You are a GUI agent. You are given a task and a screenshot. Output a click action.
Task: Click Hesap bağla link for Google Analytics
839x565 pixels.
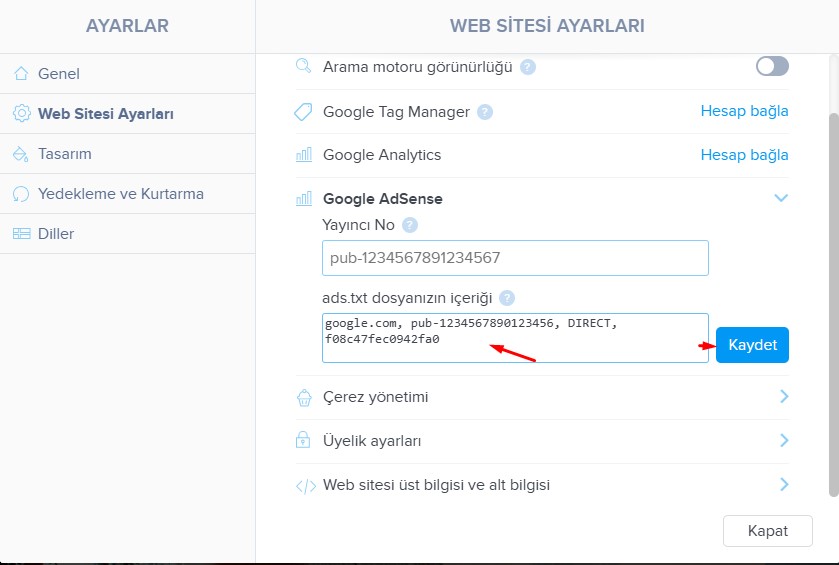click(x=744, y=155)
